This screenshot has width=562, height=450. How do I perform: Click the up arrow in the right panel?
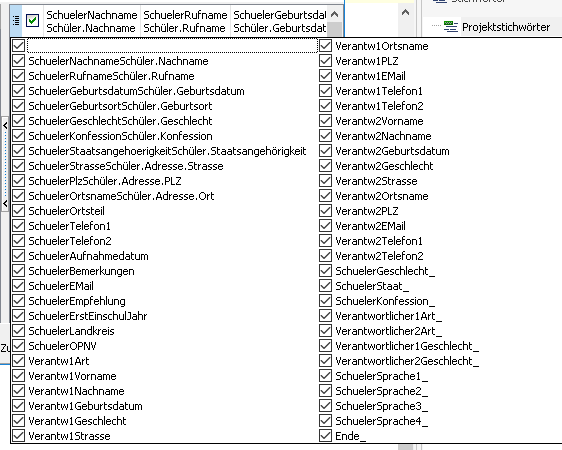click(405, 13)
